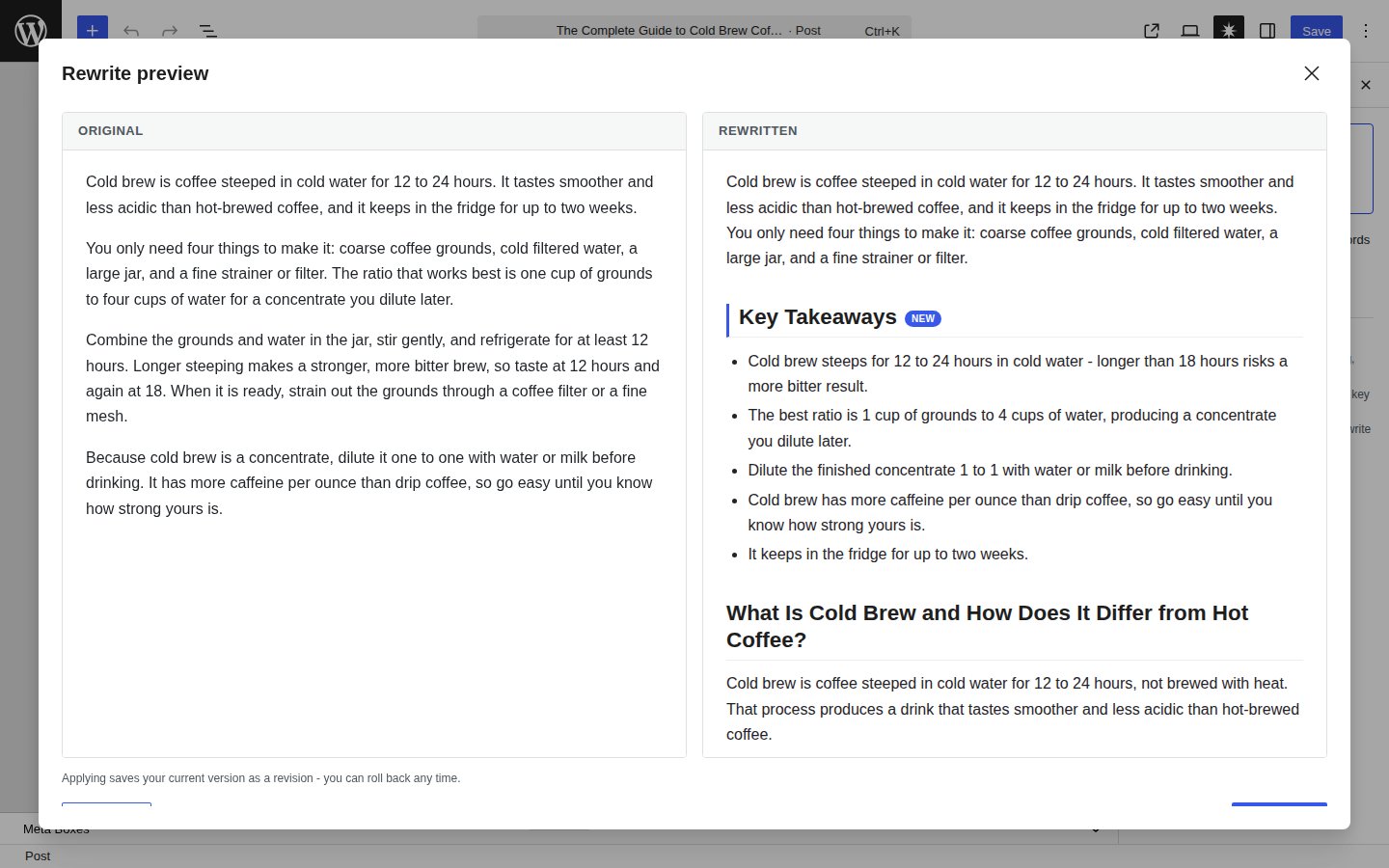Click the "Rewrite preview" dialog title
The image size is (1389, 868).
(x=135, y=73)
